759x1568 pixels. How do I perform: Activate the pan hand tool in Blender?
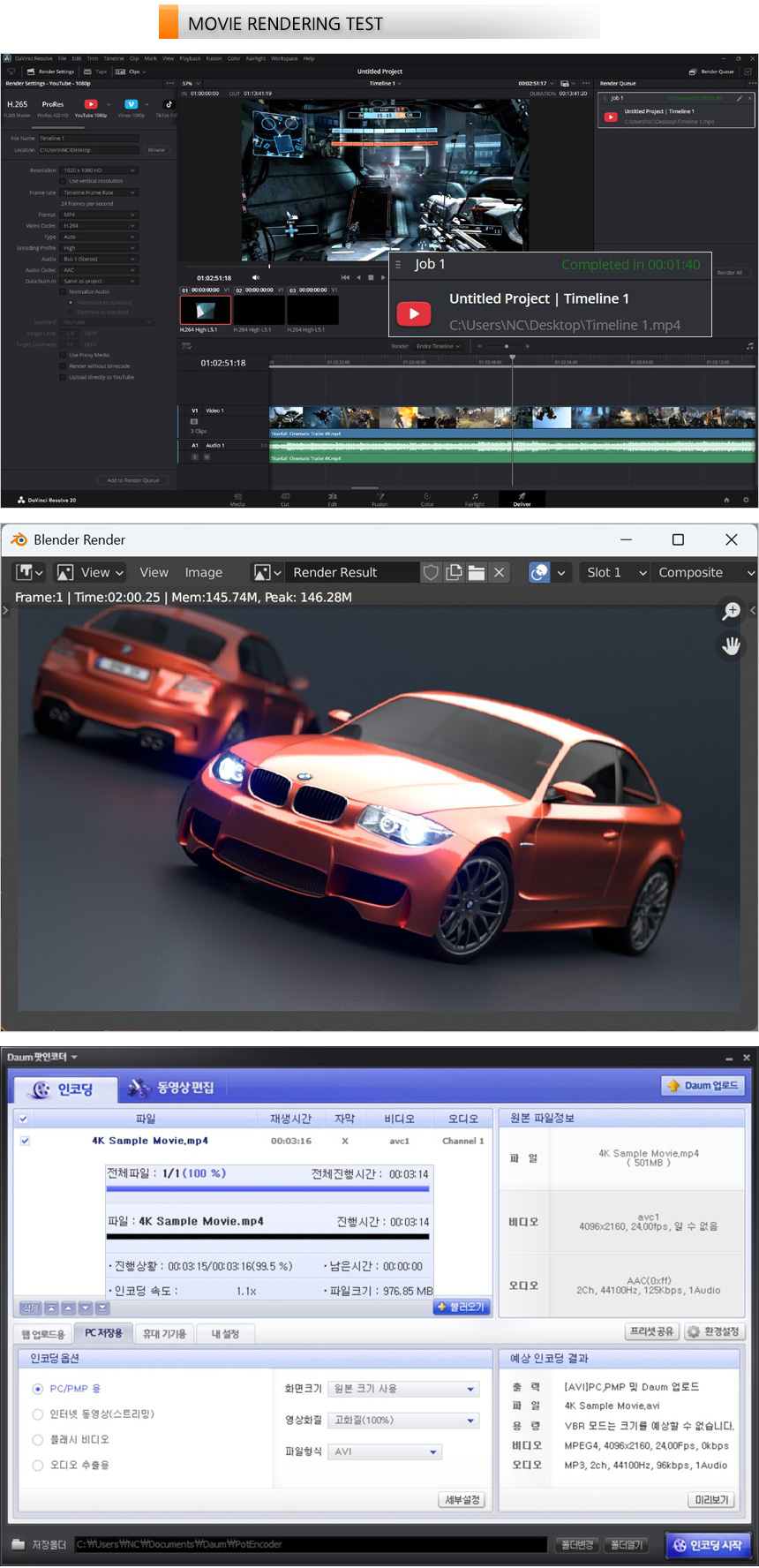click(732, 645)
